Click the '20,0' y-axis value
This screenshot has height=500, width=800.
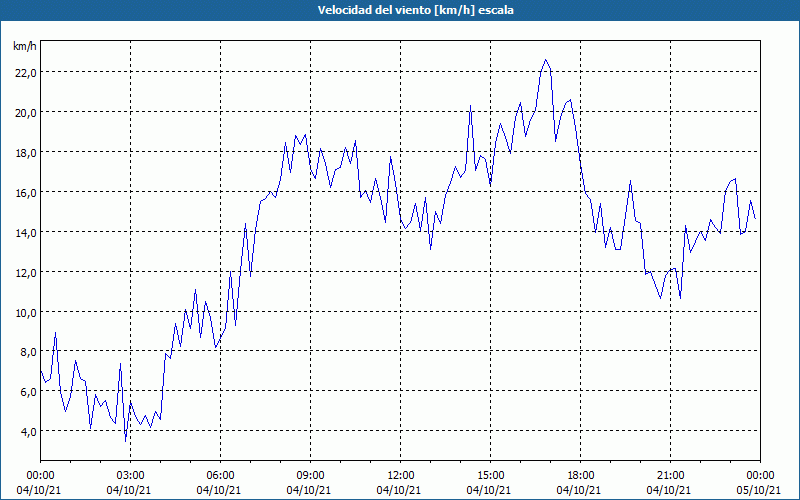click(26, 113)
